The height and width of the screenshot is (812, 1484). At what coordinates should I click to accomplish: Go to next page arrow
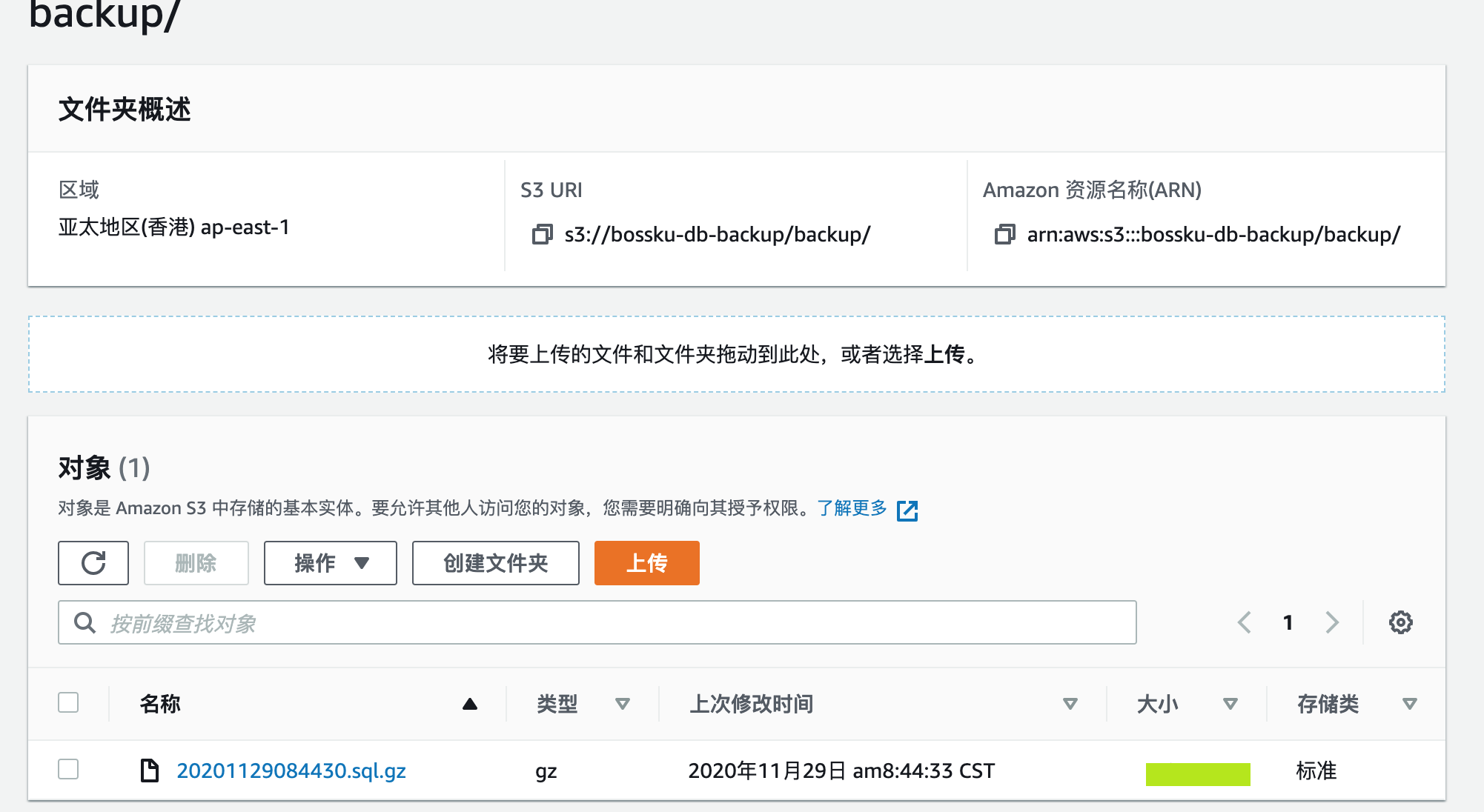tap(1332, 622)
